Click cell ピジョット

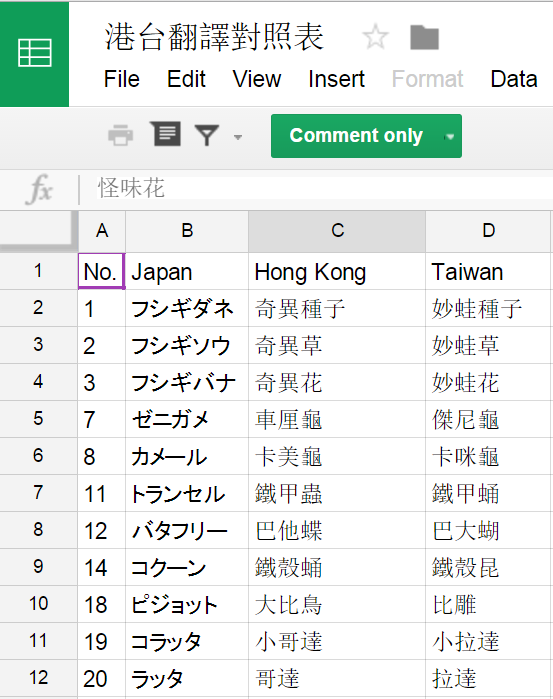pos(187,604)
